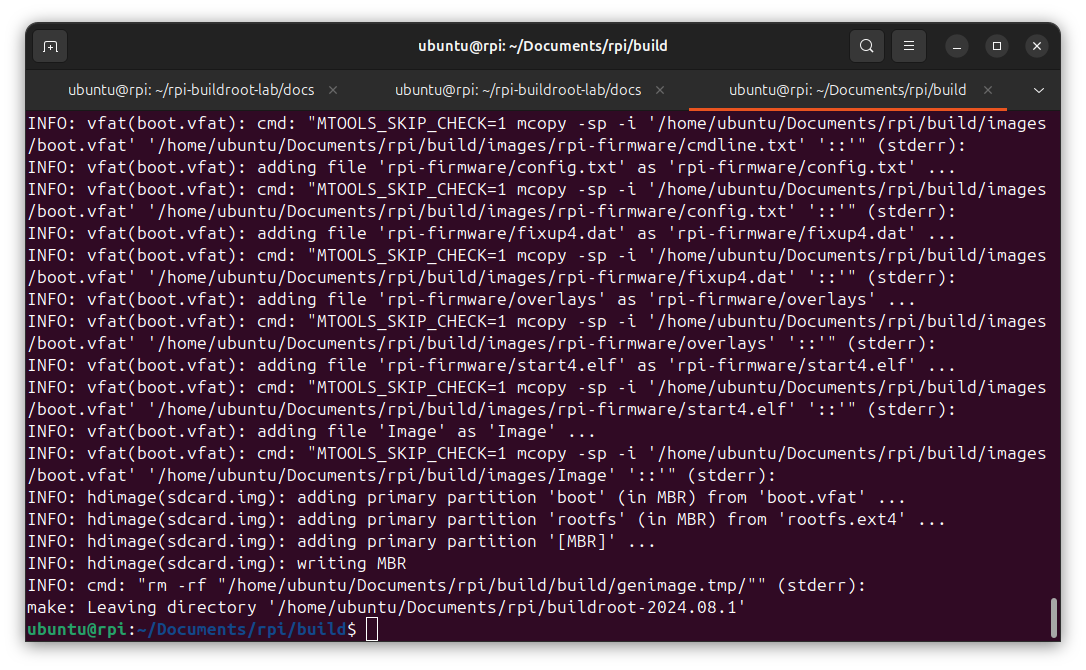
Task: Switch to the second rpi-buildroot-lab docs tab
Action: click(x=518, y=89)
